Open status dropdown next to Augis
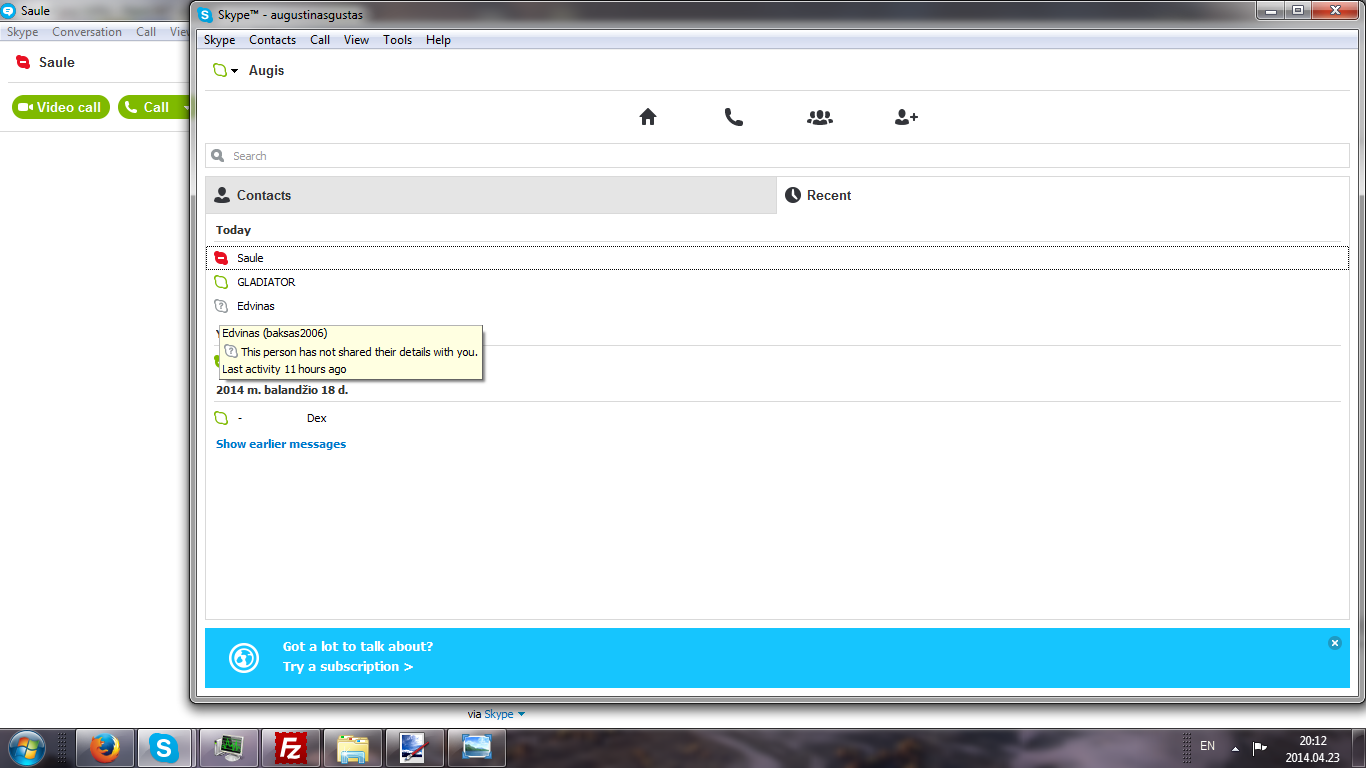Screen dimensions: 1366x768 (x=234, y=71)
